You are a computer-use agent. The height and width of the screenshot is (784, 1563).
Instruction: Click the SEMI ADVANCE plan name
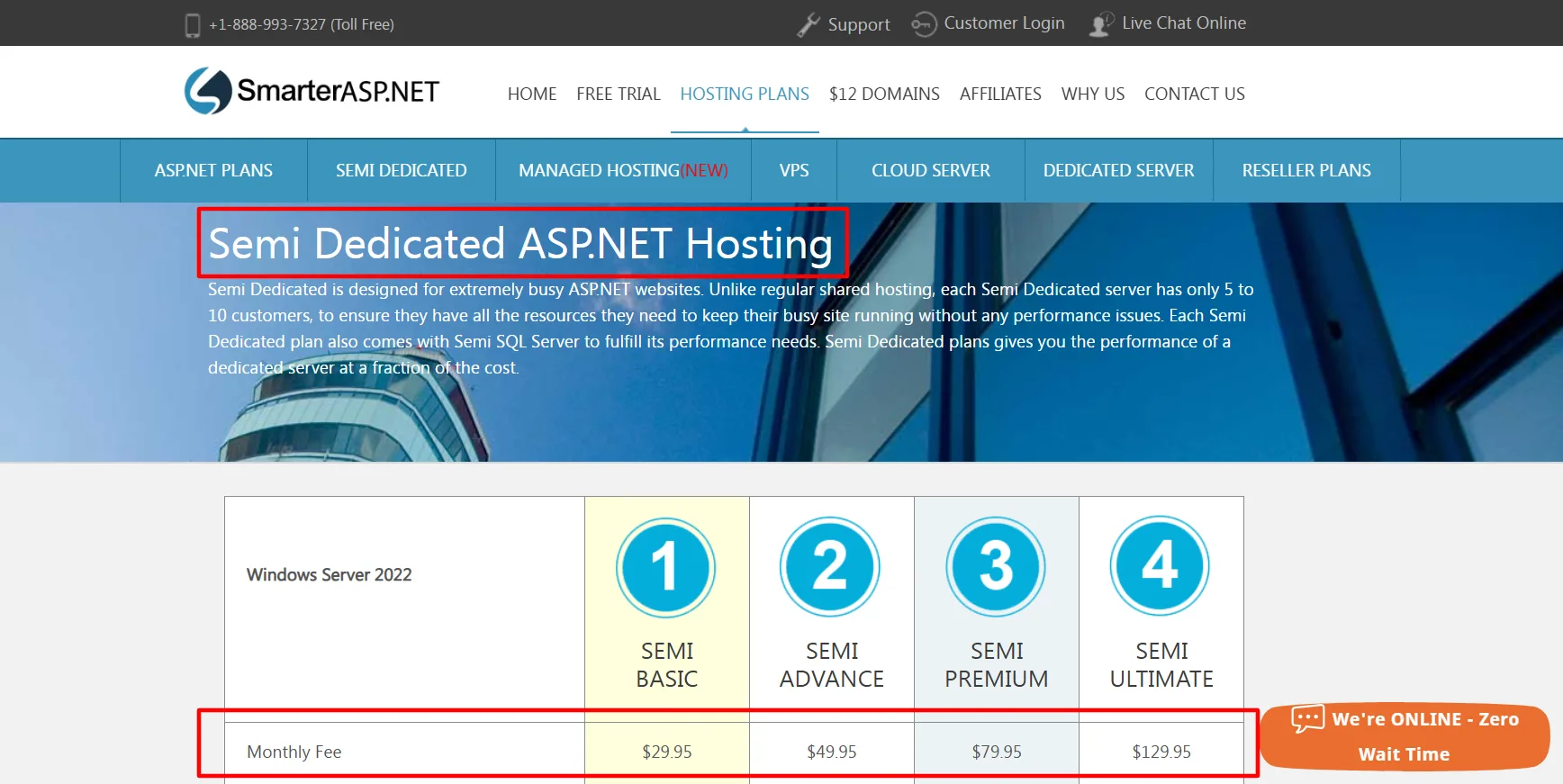click(x=832, y=665)
